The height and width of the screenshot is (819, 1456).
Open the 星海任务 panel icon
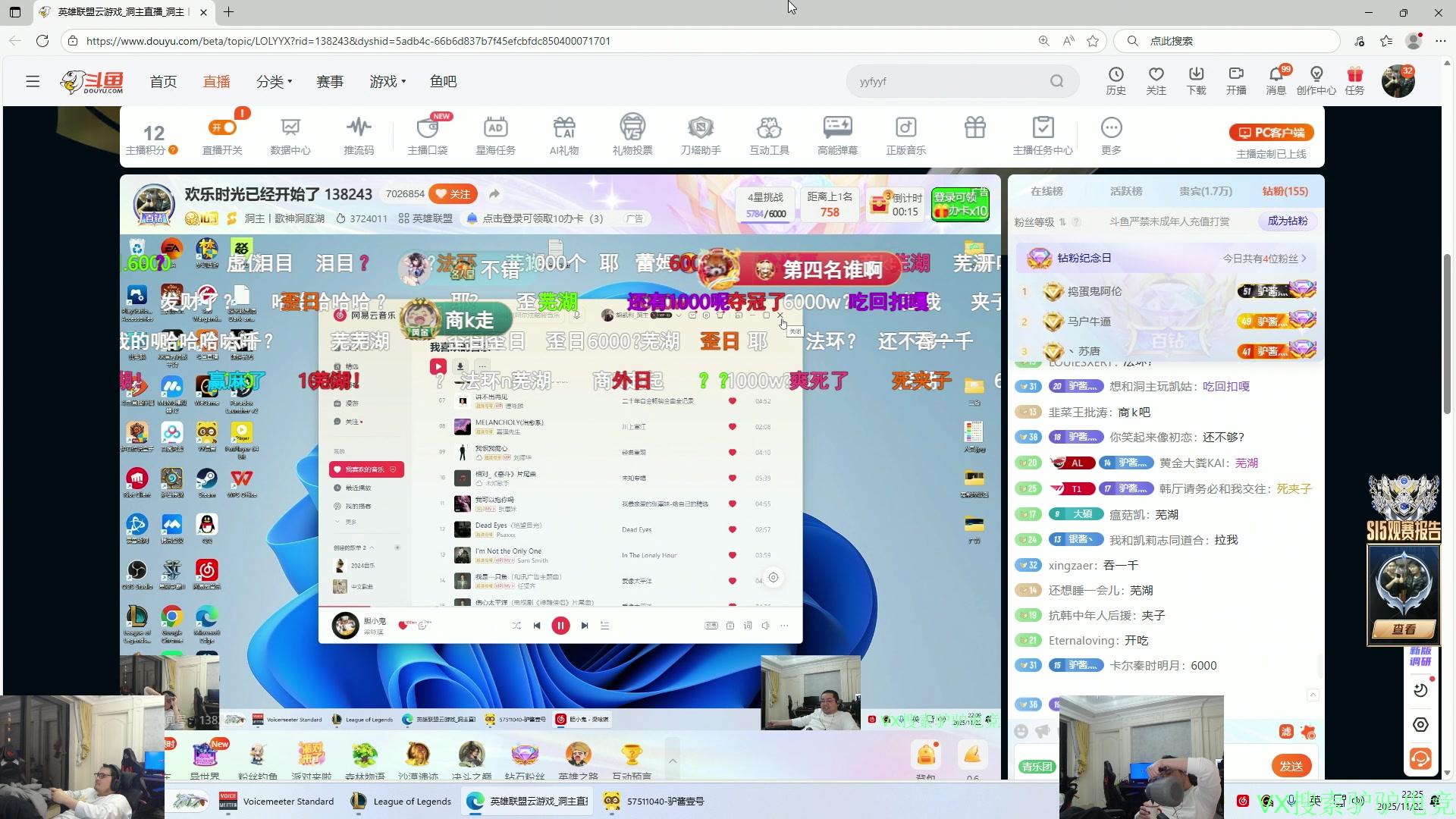point(495,135)
